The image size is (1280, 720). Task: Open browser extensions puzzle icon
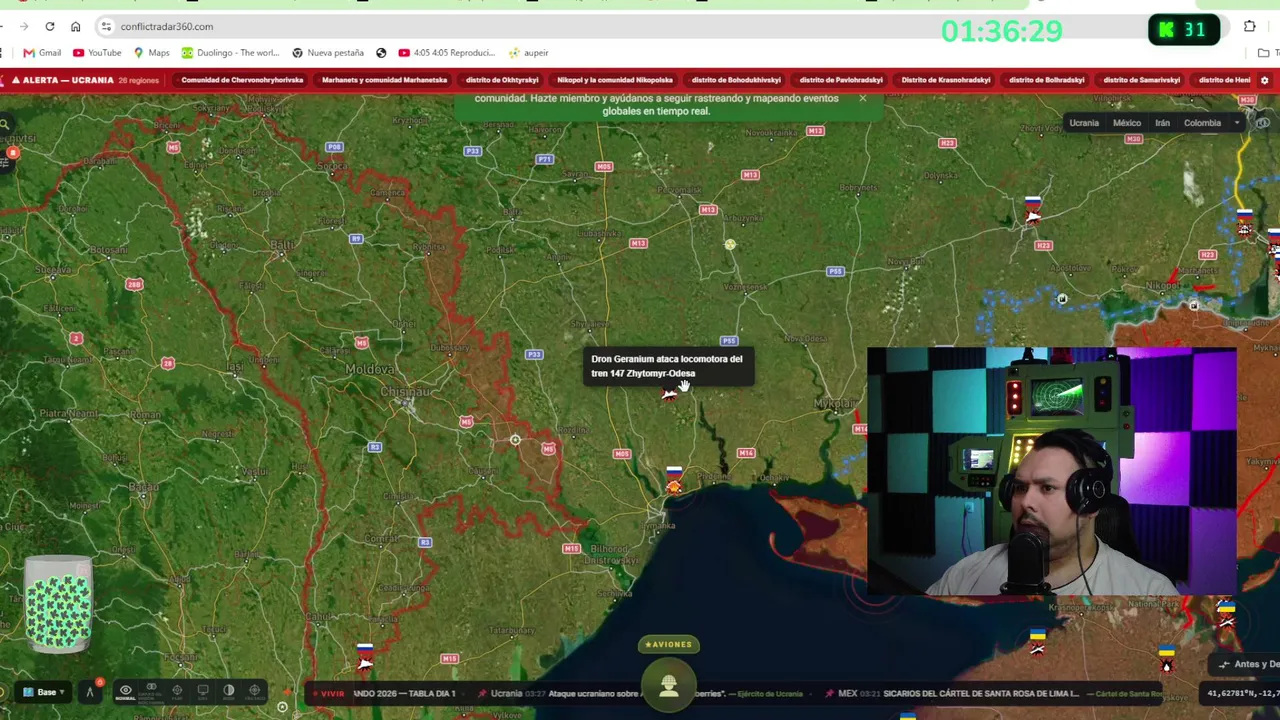click(1250, 27)
